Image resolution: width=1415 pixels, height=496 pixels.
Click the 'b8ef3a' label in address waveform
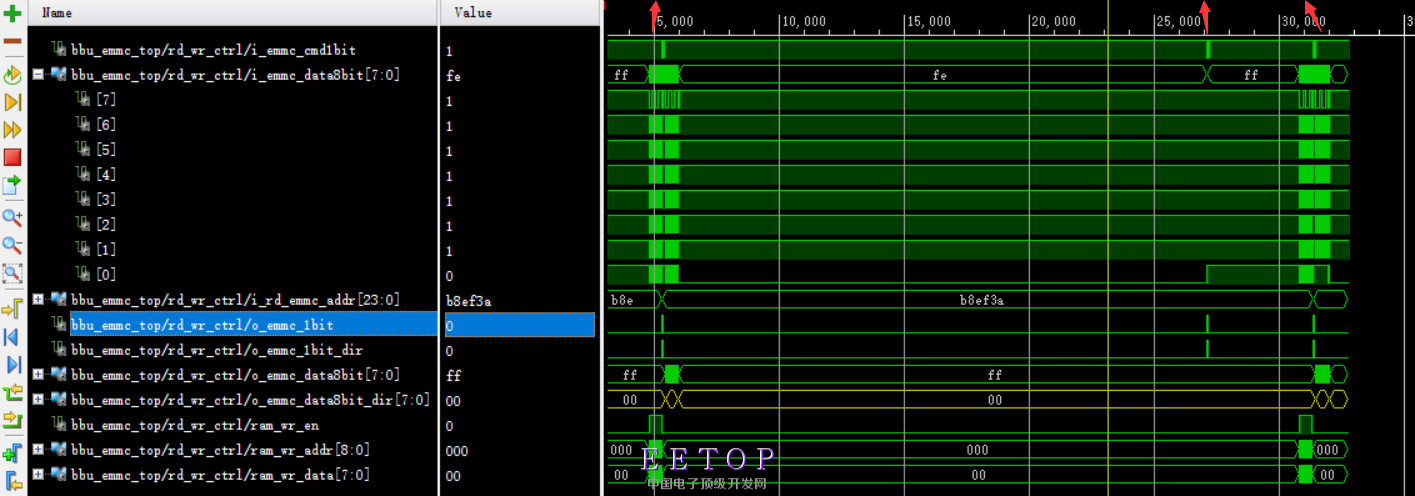click(981, 300)
